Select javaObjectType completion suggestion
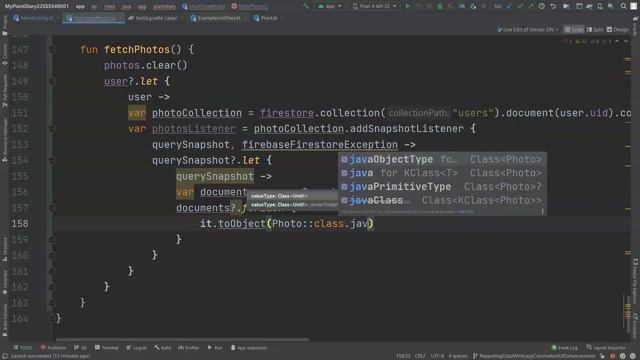The image size is (640, 360). click(442, 159)
